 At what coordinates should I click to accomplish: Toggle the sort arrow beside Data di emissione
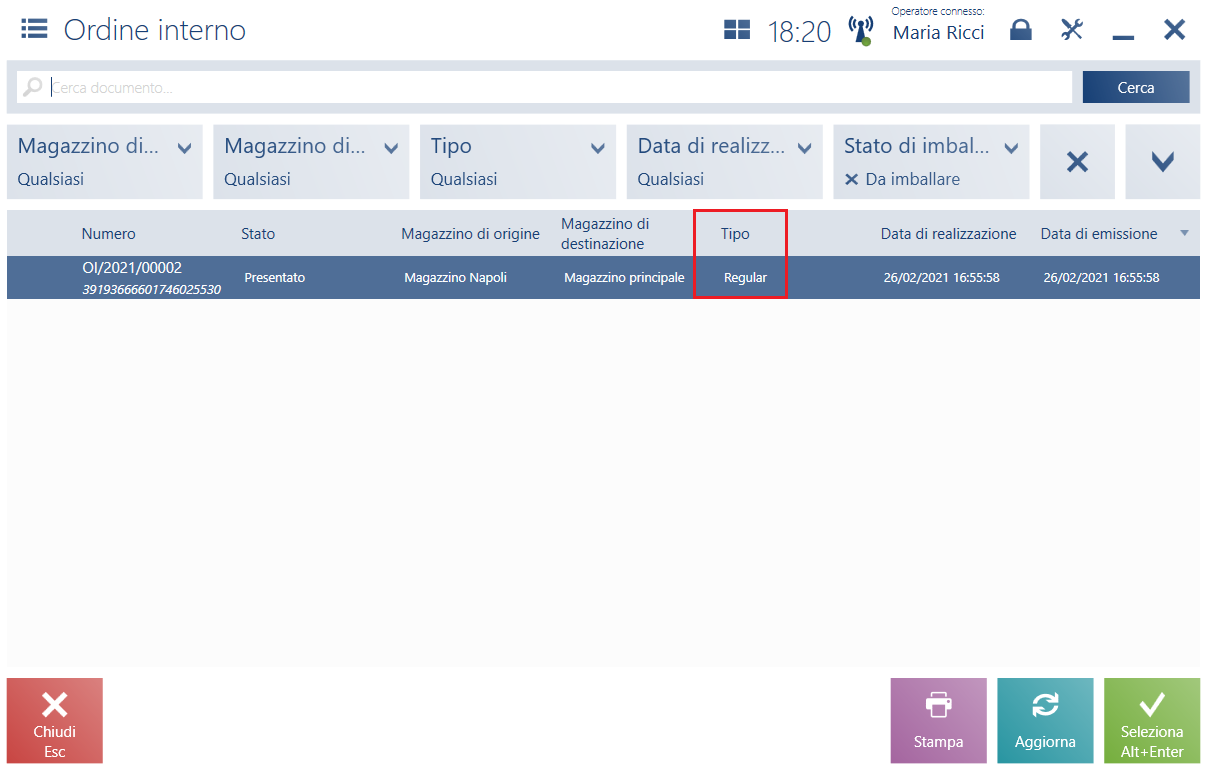pos(1185,233)
